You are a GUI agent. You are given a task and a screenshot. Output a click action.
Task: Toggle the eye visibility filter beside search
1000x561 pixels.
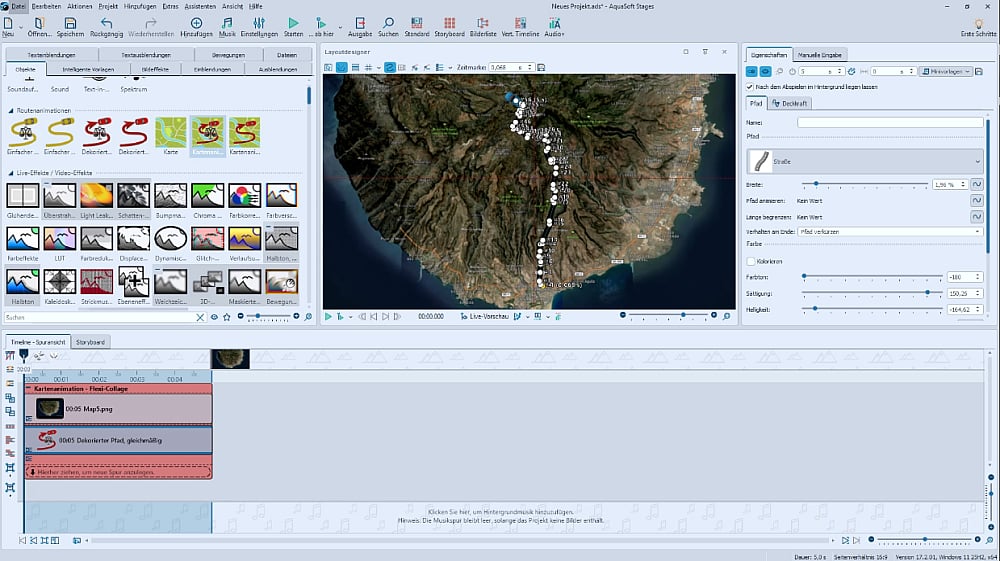[x=214, y=317]
